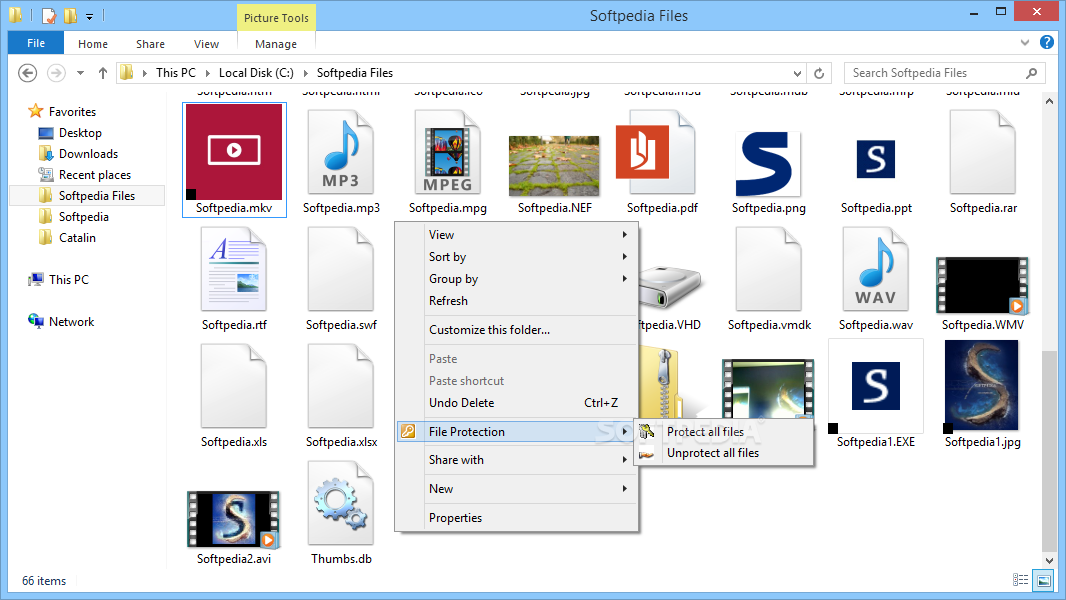Select the Softpedia.NEF photo thumbnail

coord(554,165)
